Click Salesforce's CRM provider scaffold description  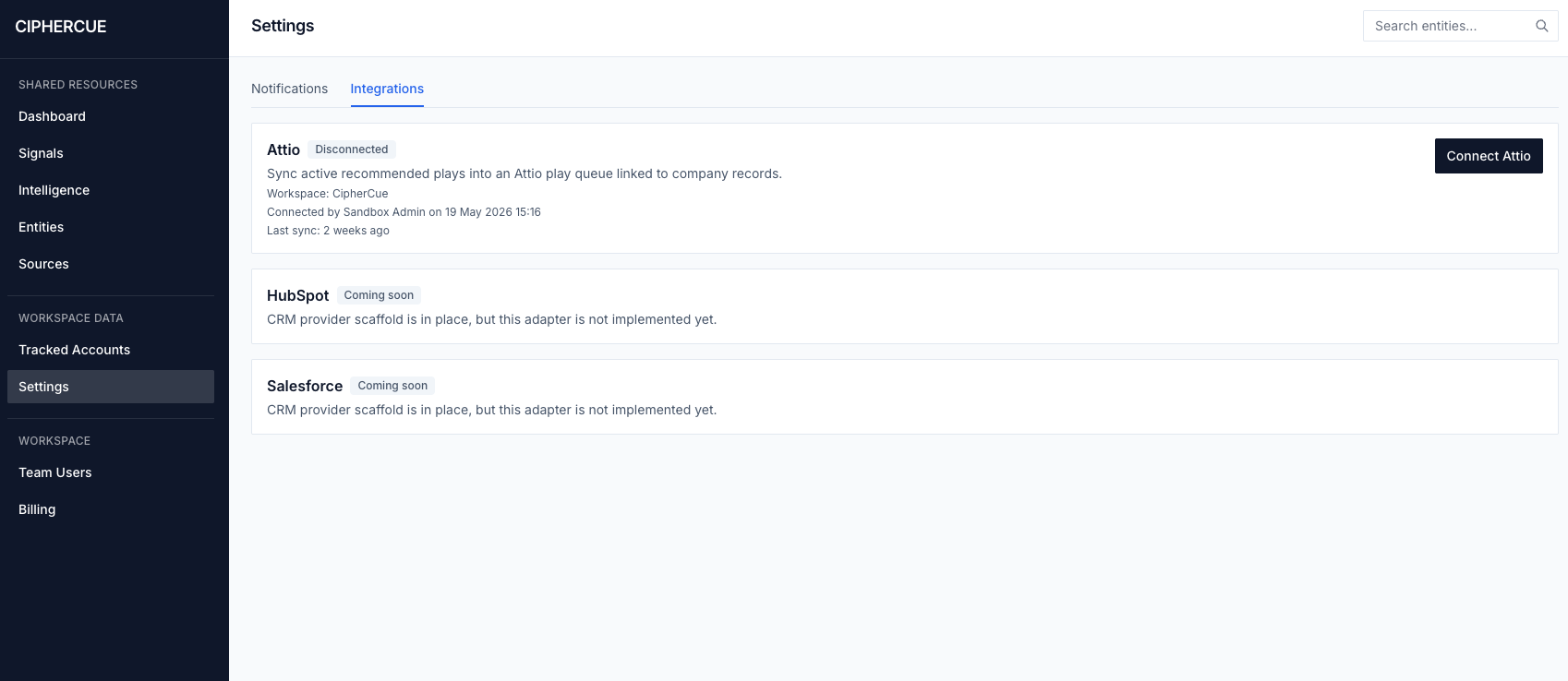tap(491, 410)
